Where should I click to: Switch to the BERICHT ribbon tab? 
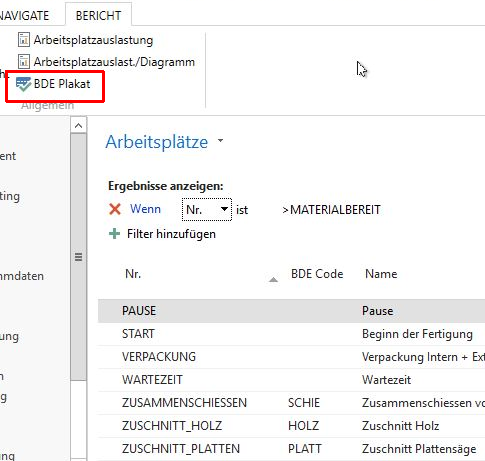[x=98, y=15]
